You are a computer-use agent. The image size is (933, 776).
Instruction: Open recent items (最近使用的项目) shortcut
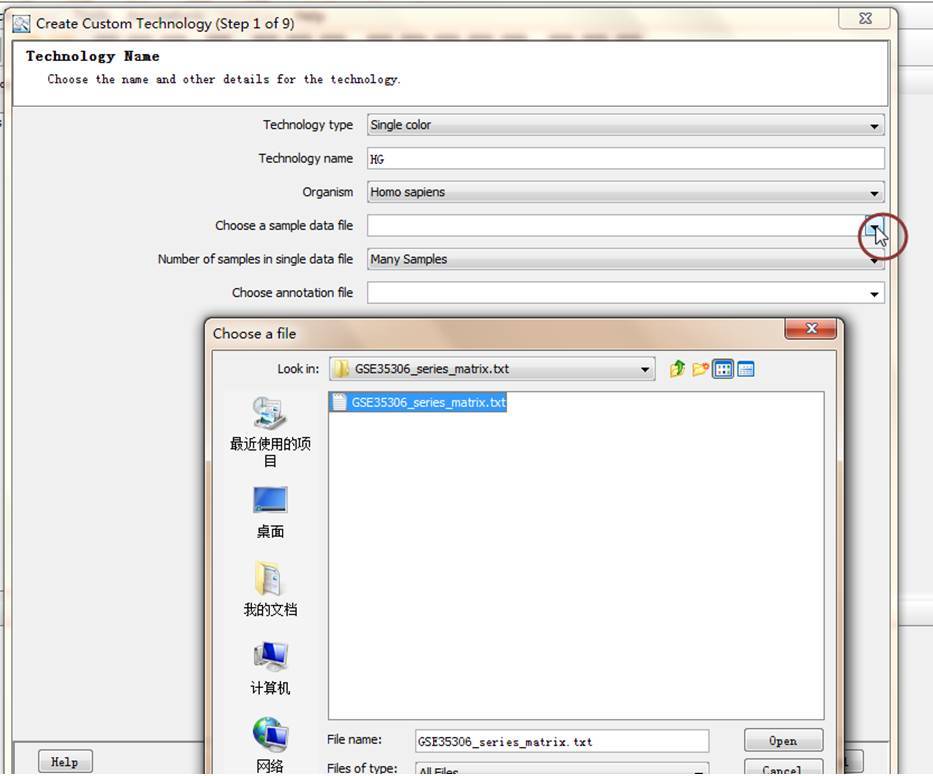pos(270,433)
